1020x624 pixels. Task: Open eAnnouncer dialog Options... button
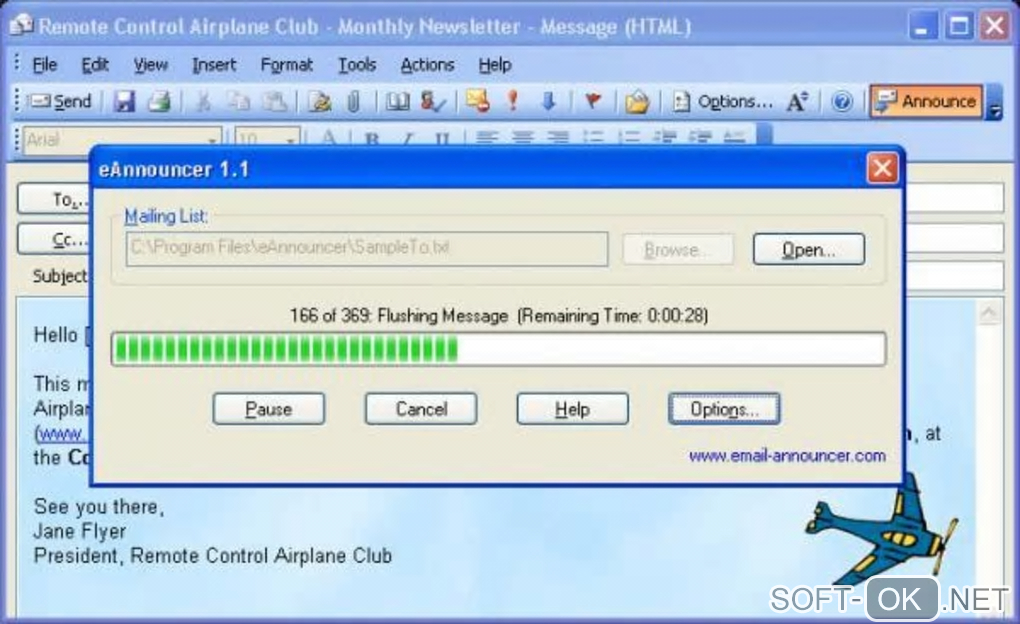[x=724, y=409]
